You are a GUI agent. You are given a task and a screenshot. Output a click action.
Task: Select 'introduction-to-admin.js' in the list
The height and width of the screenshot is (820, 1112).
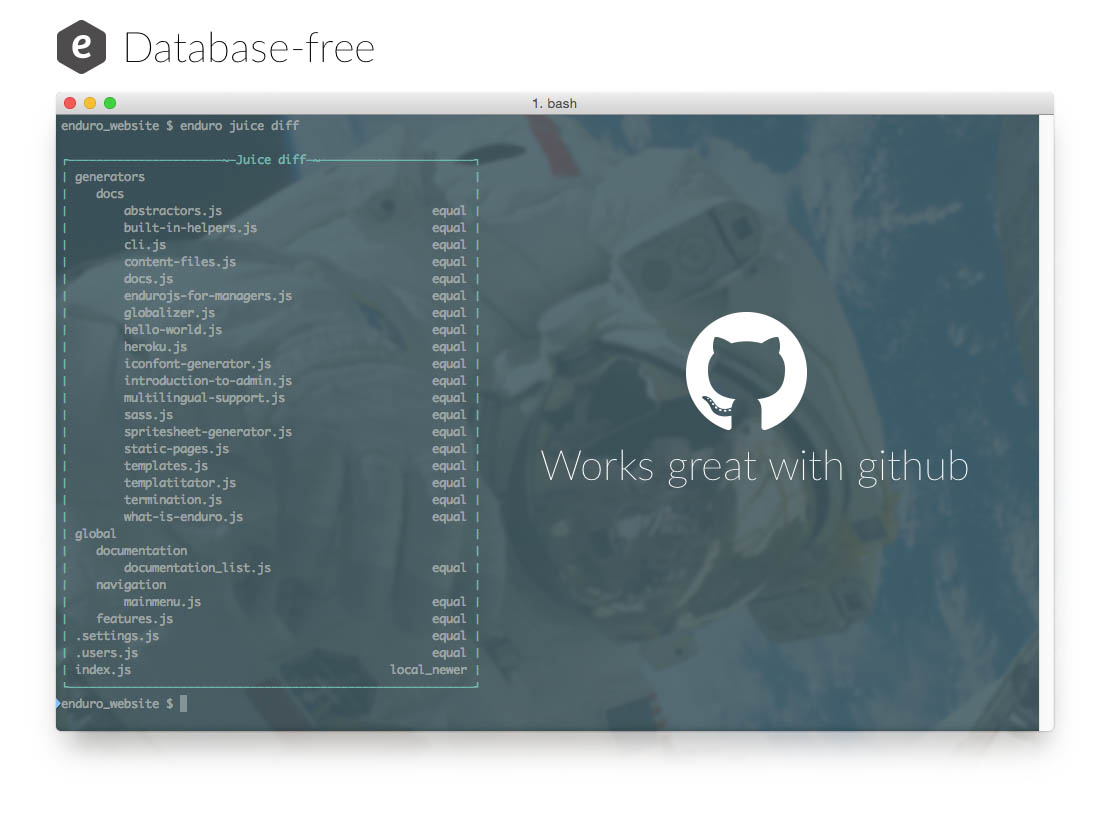click(208, 381)
